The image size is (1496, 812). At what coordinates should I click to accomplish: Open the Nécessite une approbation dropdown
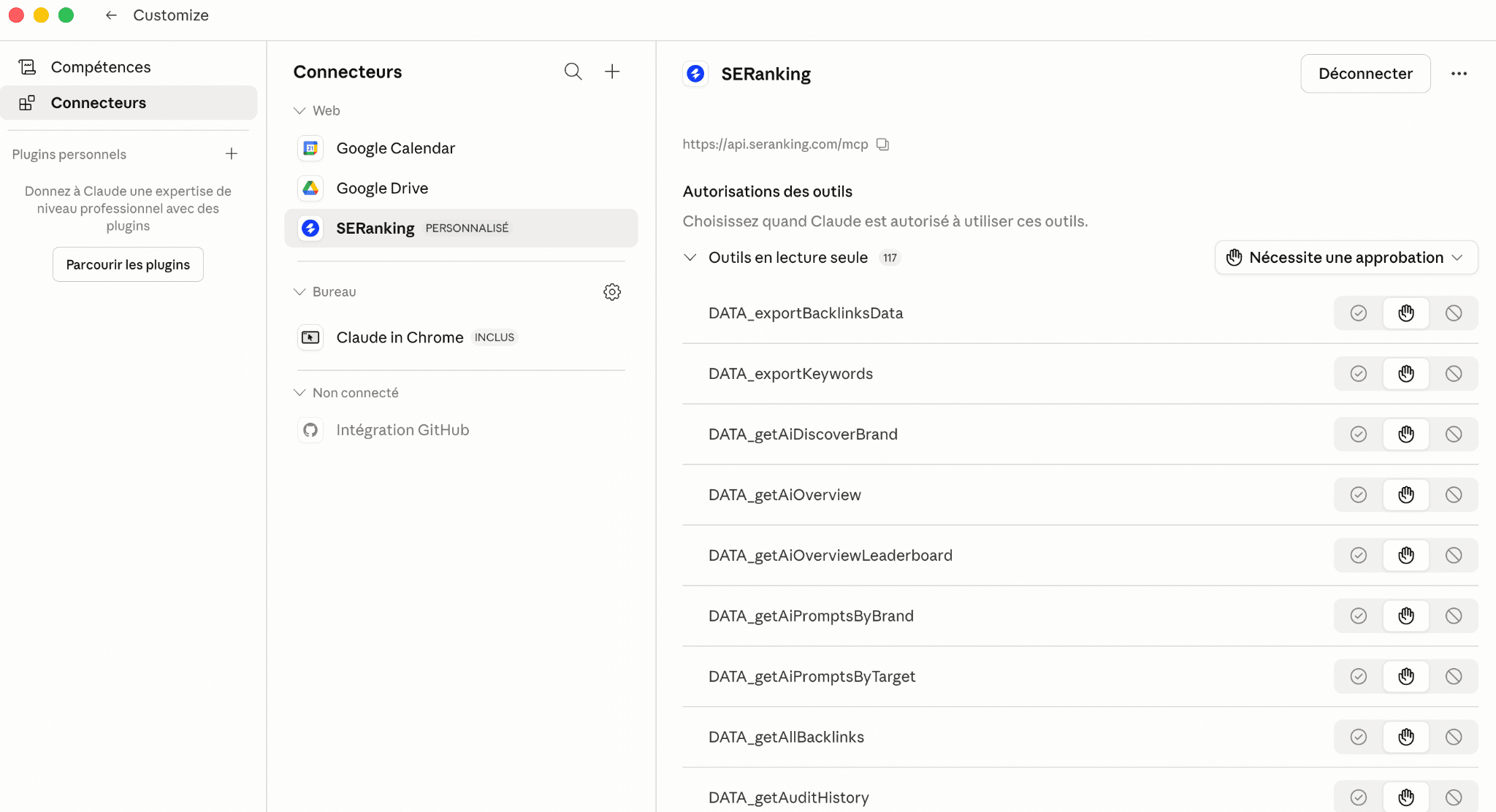pos(1346,258)
